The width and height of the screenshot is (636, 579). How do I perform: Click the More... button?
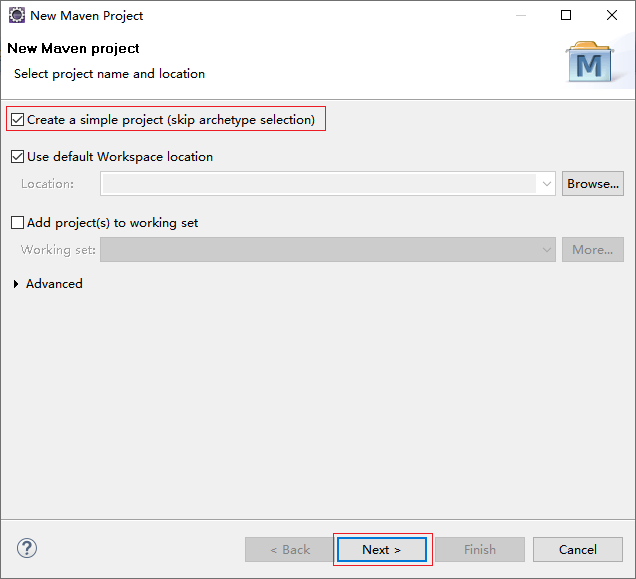point(593,250)
